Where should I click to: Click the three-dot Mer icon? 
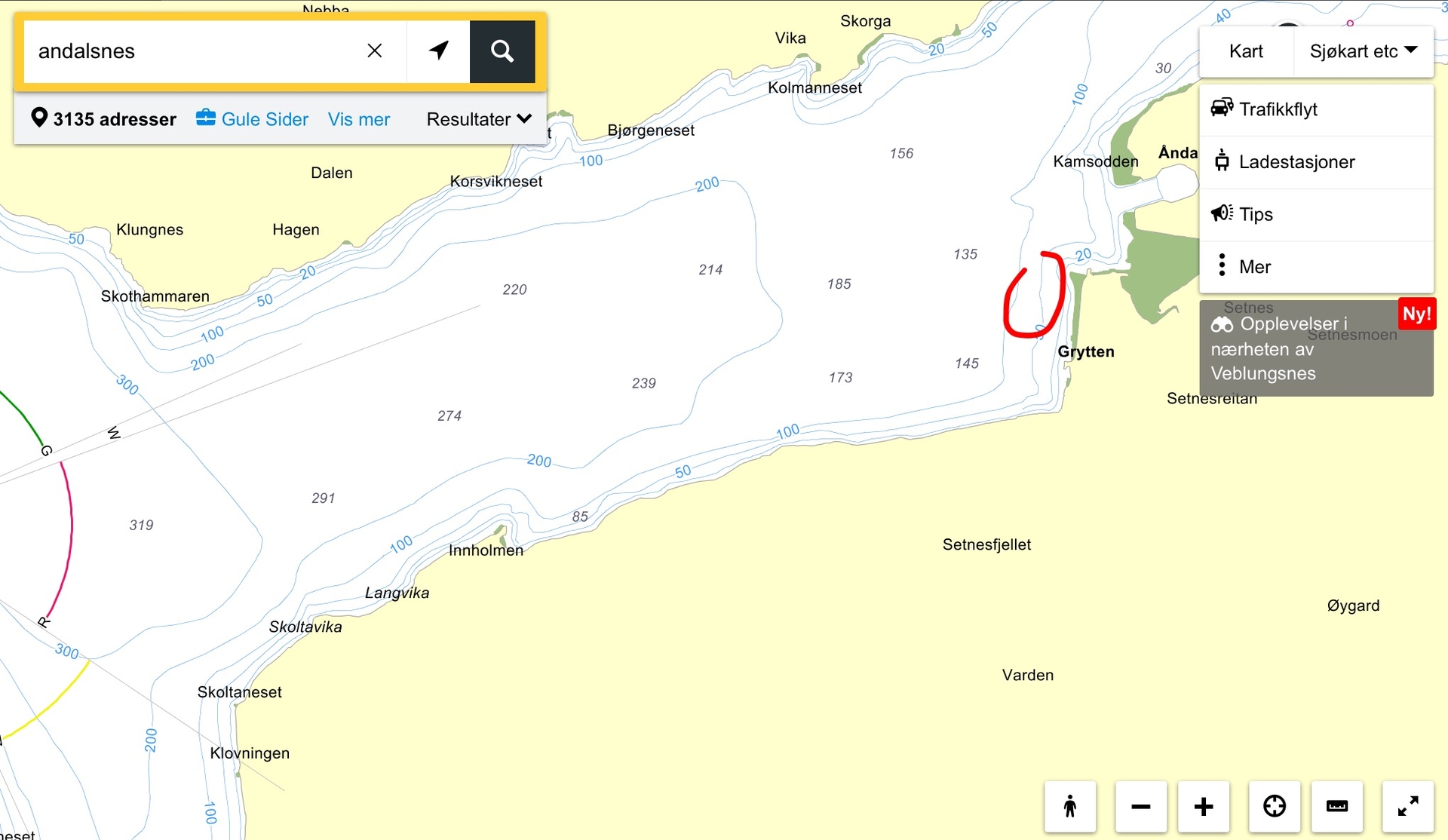coord(1222,265)
